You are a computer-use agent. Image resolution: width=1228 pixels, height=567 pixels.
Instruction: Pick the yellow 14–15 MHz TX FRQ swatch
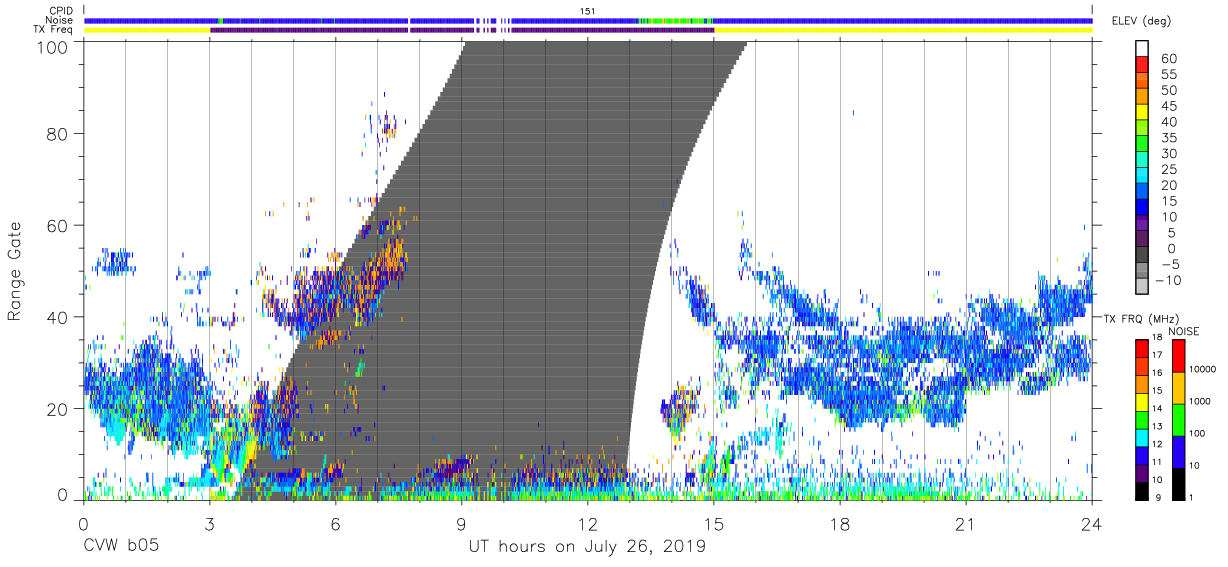click(x=1143, y=402)
